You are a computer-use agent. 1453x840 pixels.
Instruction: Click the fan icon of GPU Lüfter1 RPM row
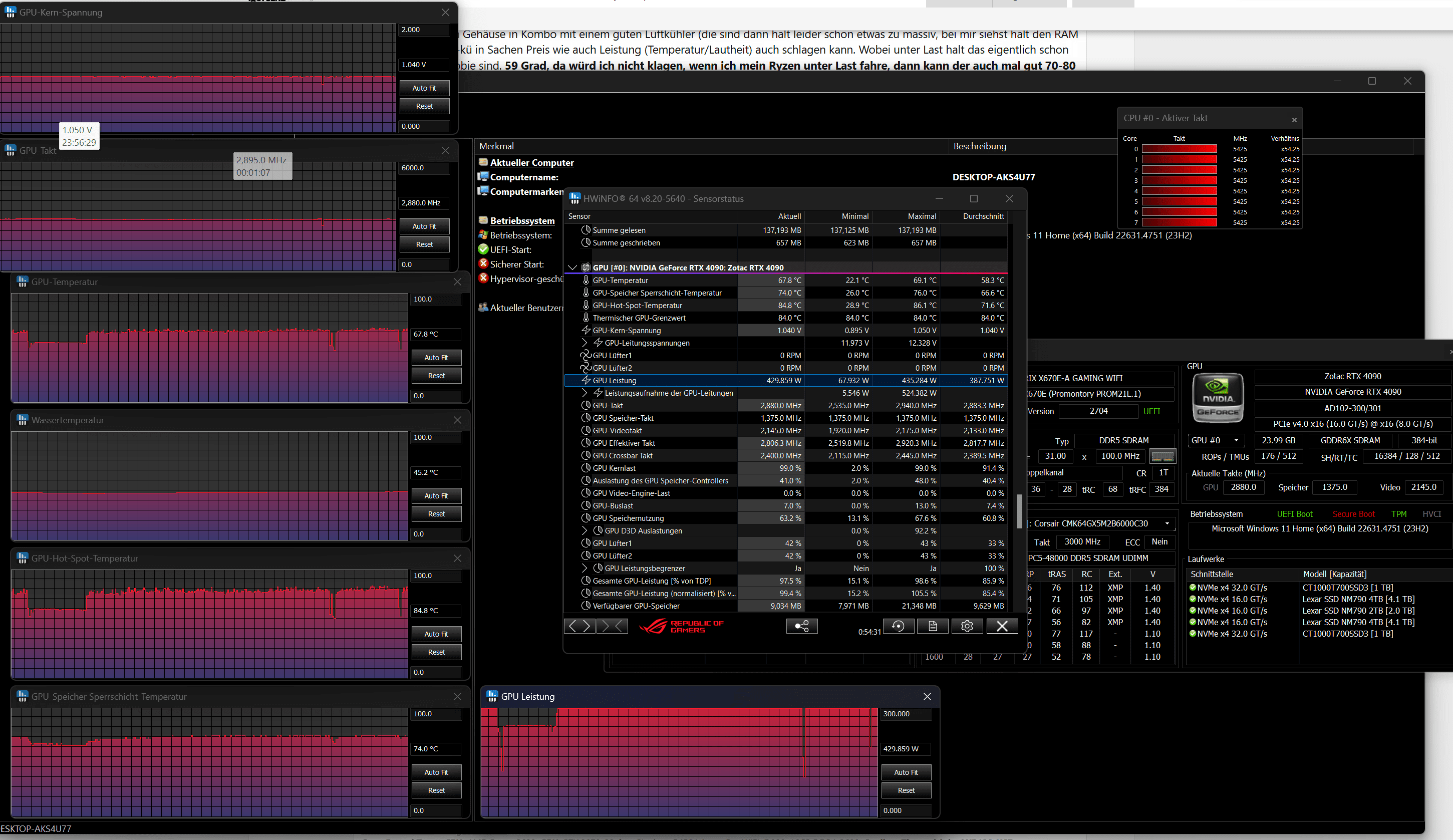[x=586, y=355]
